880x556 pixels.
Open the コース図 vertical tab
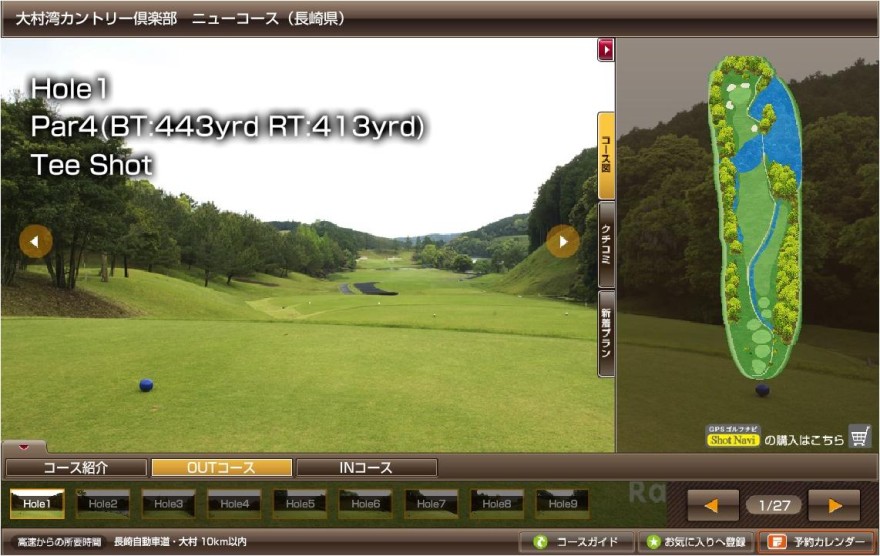click(x=606, y=155)
